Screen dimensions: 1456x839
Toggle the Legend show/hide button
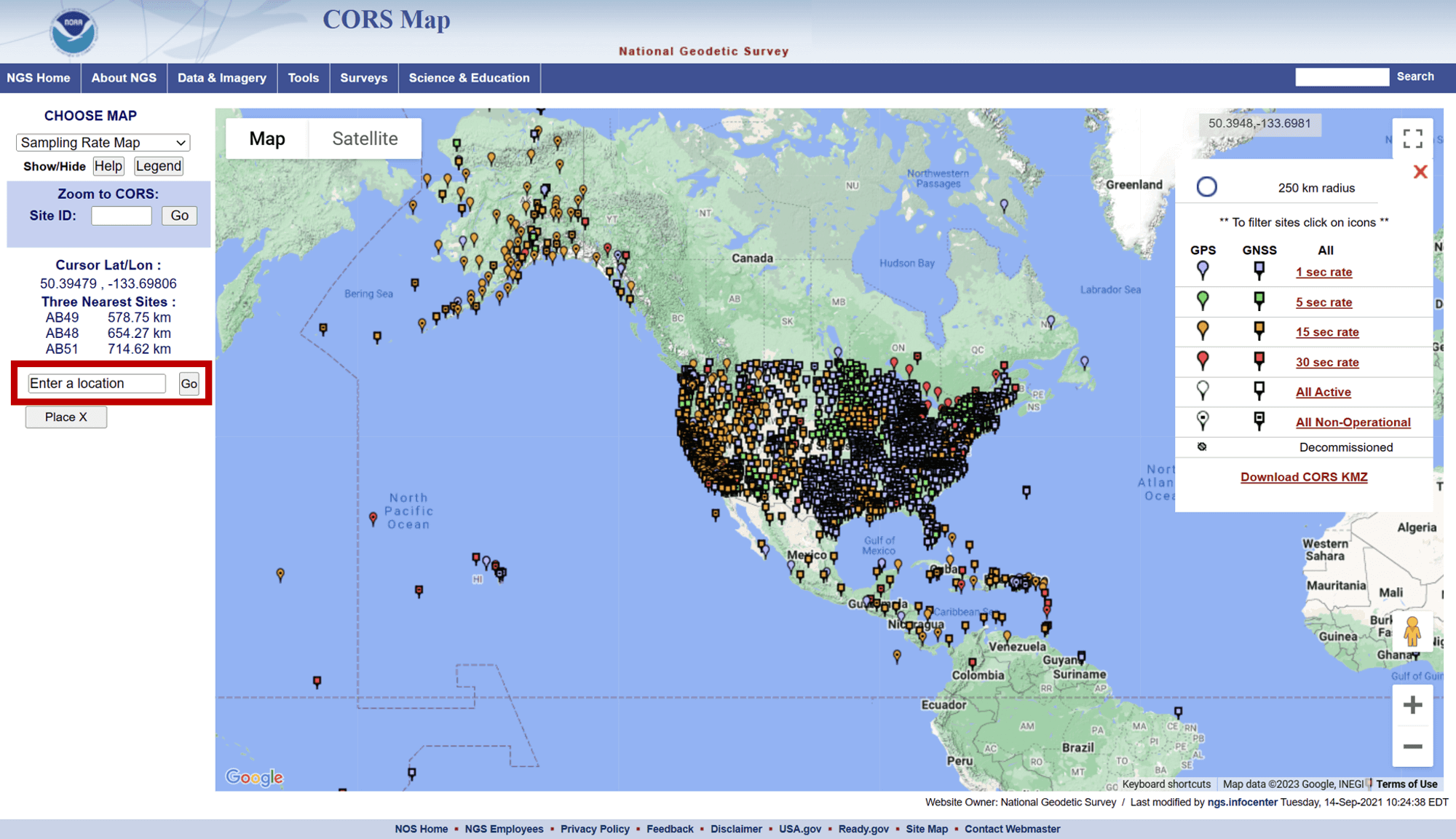click(x=158, y=166)
